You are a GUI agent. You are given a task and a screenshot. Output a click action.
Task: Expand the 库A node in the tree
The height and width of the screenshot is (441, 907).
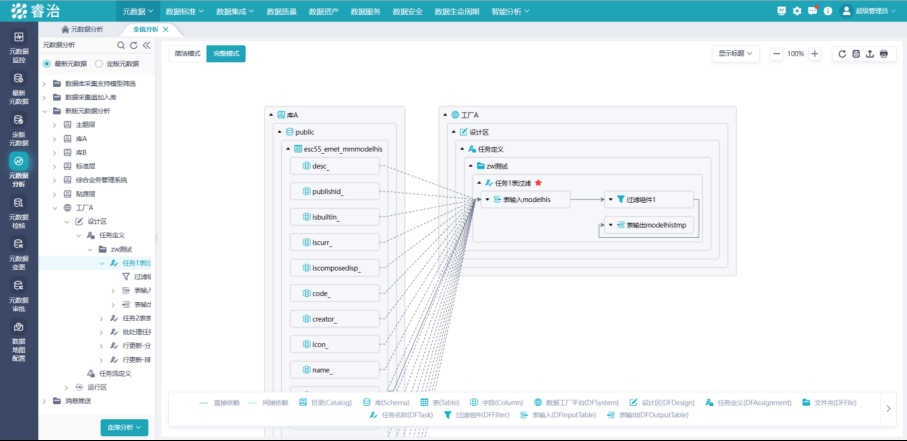point(57,139)
